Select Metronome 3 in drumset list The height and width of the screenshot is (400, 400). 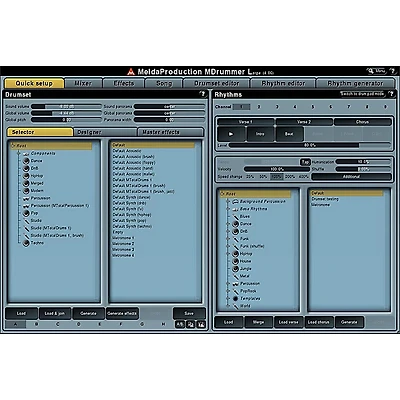pyautogui.click(x=123, y=250)
